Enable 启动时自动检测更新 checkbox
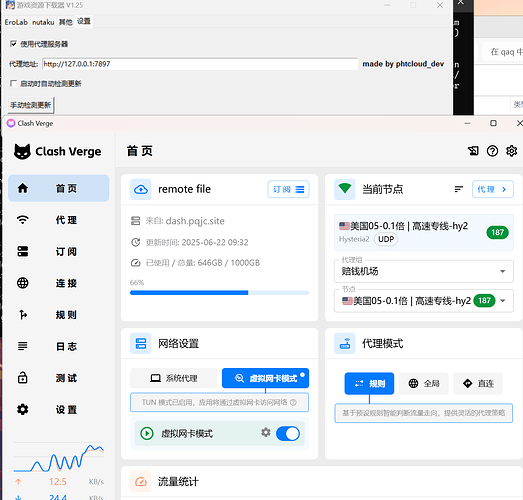The height and width of the screenshot is (500, 523). (x=13, y=83)
